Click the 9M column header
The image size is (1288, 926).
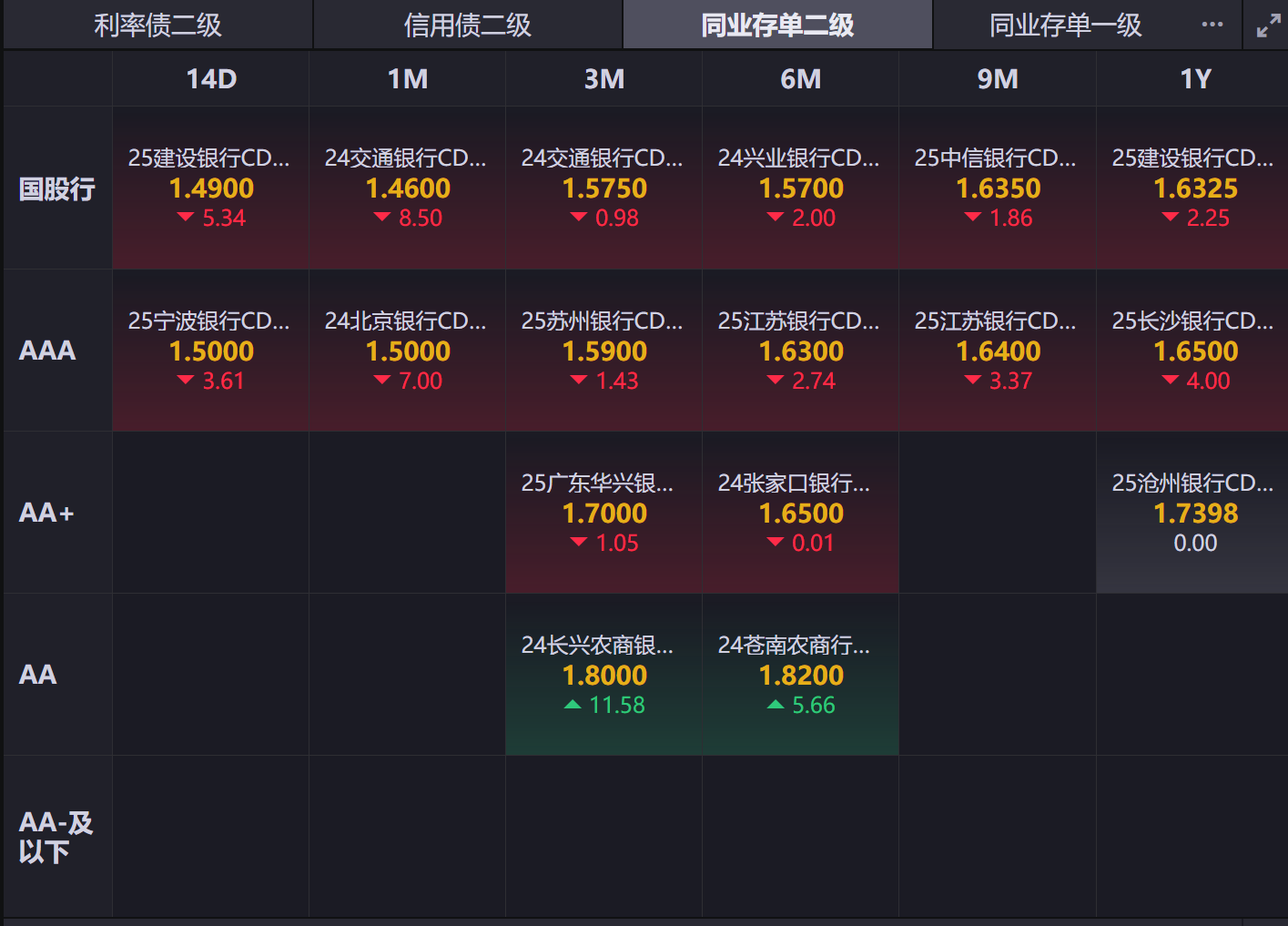coord(998,79)
